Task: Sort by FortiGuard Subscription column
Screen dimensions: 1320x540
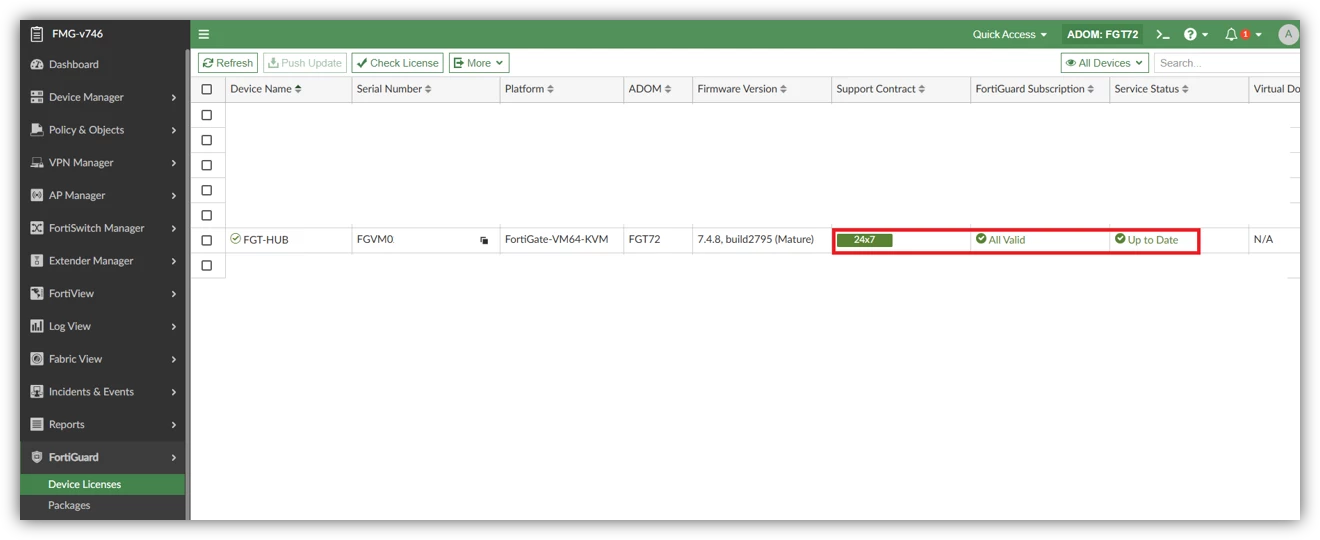Action: tap(1035, 89)
